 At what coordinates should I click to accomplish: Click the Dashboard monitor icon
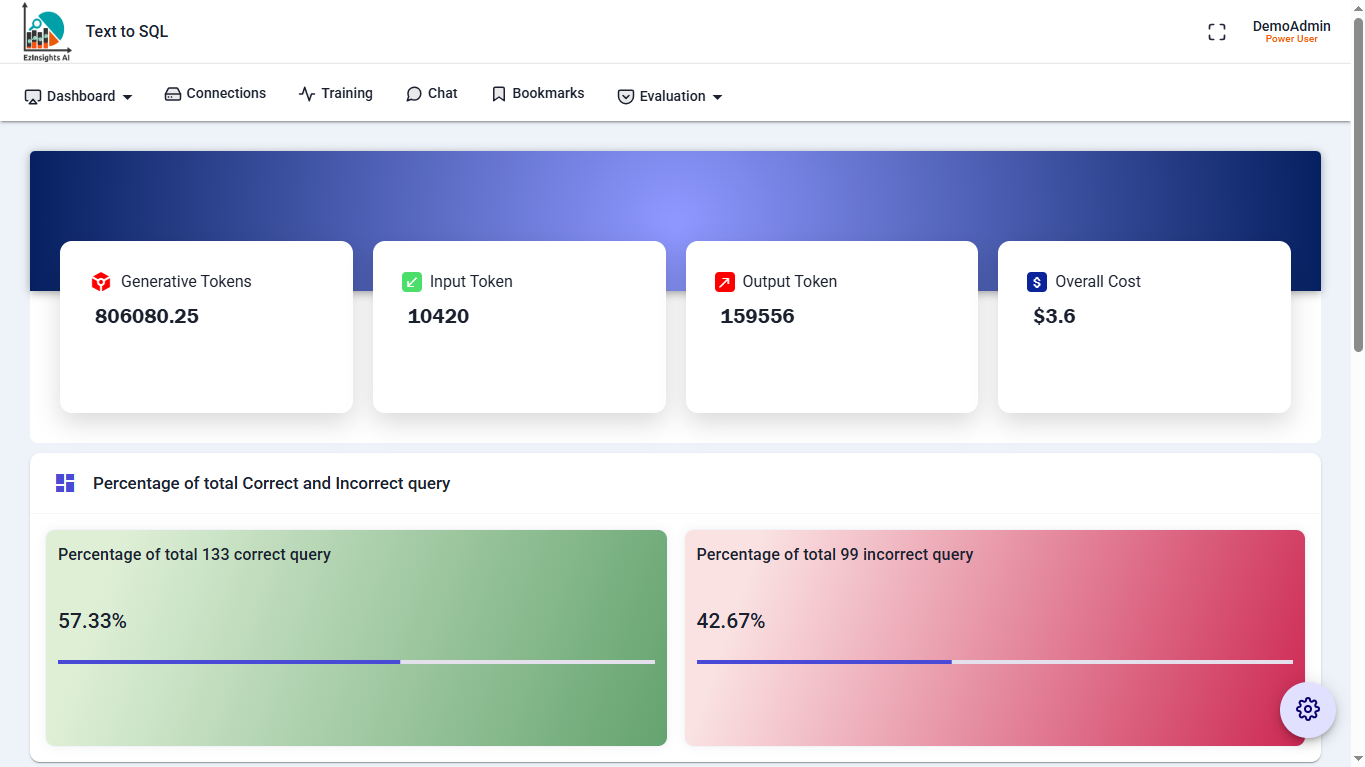(x=33, y=97)
